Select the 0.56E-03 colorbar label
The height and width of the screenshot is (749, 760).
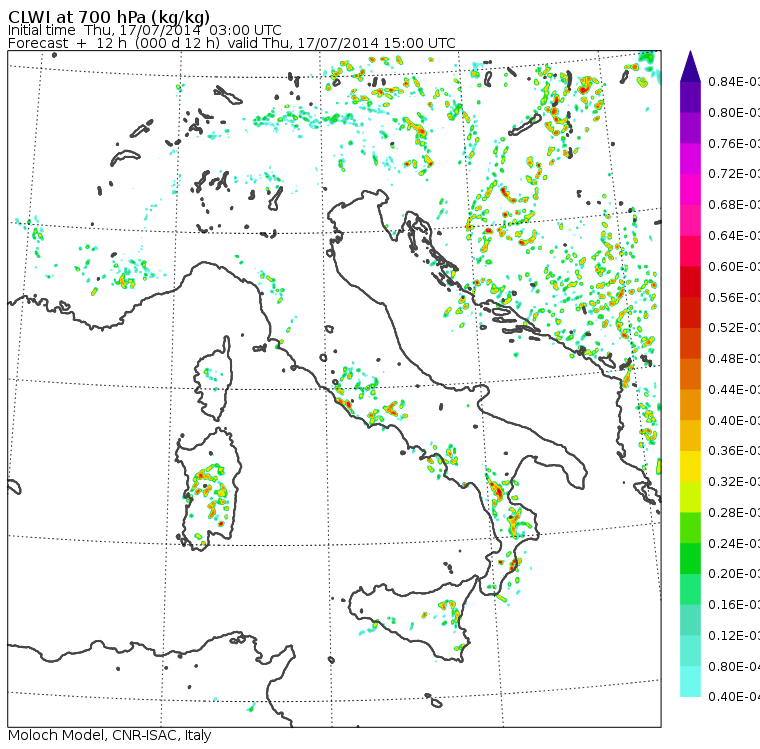pyautogui.click(x=734, y=298)
